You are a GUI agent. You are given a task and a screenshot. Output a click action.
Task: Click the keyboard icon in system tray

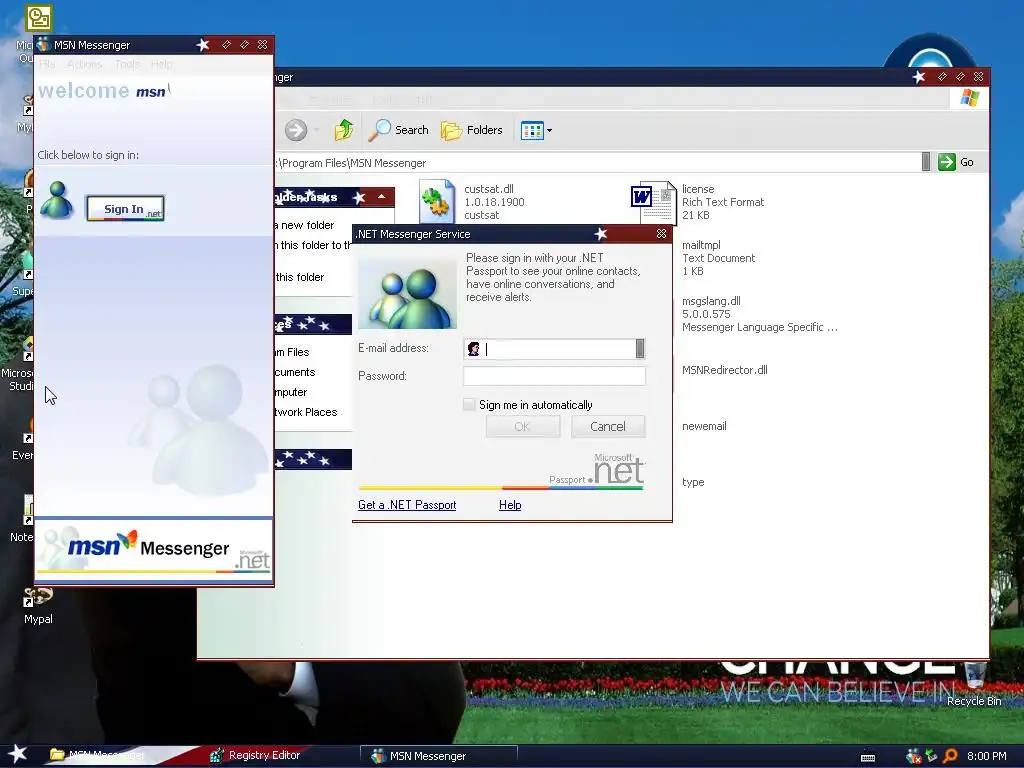pos(868,757)
